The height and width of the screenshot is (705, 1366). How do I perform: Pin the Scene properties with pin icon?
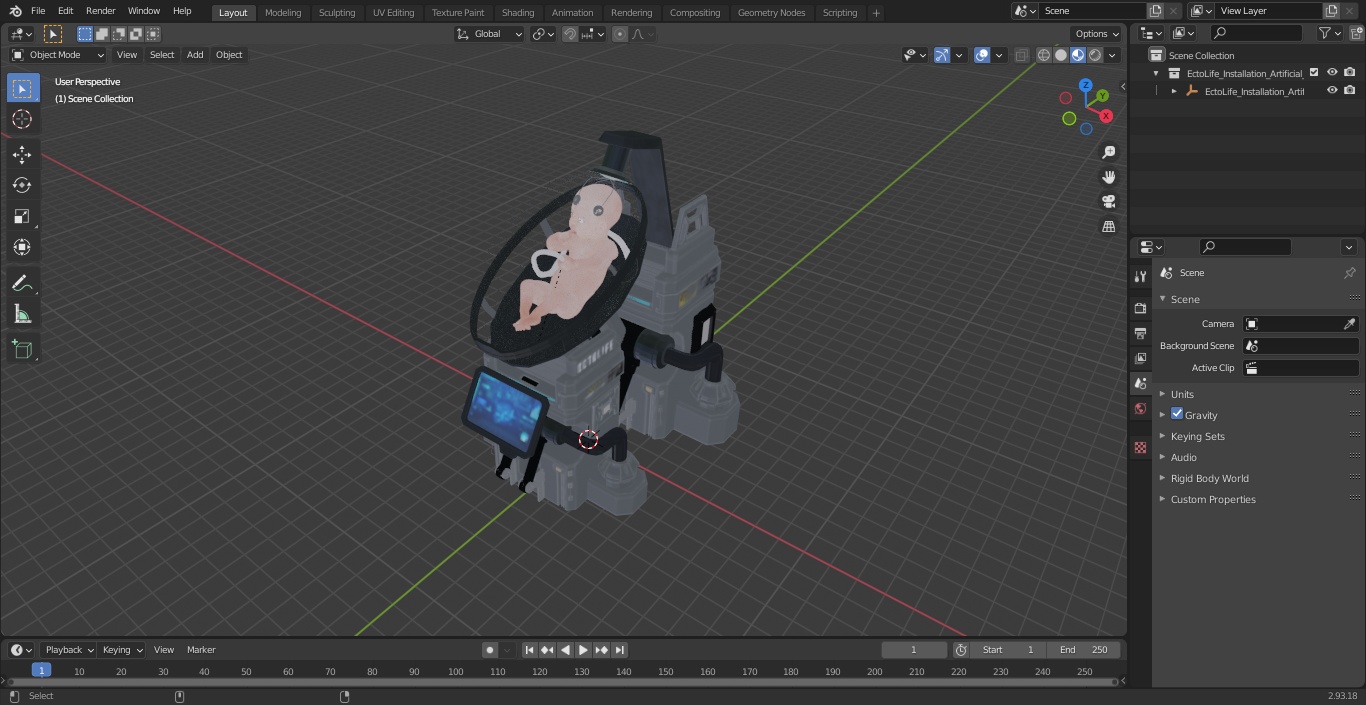pyautogui.click(x=1349, y=273)
